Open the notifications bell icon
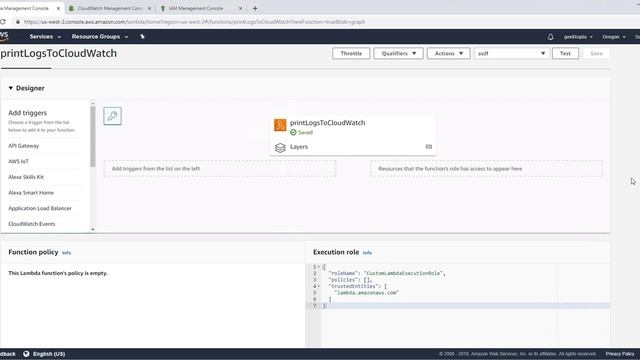 pyautogui.click(x=550, y=37)
